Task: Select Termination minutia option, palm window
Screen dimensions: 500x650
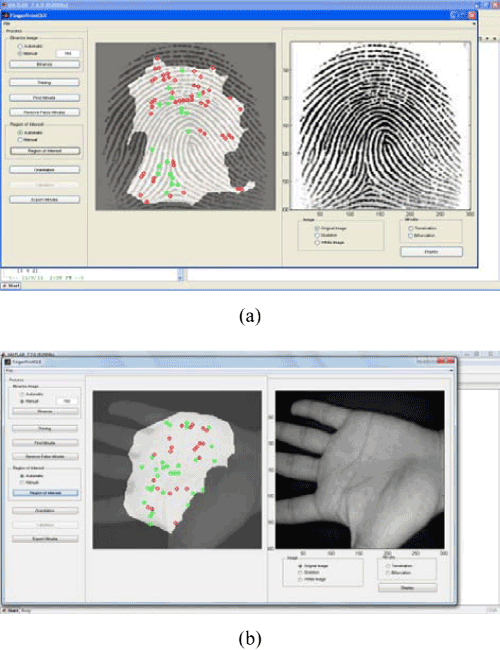Action: 388,566
